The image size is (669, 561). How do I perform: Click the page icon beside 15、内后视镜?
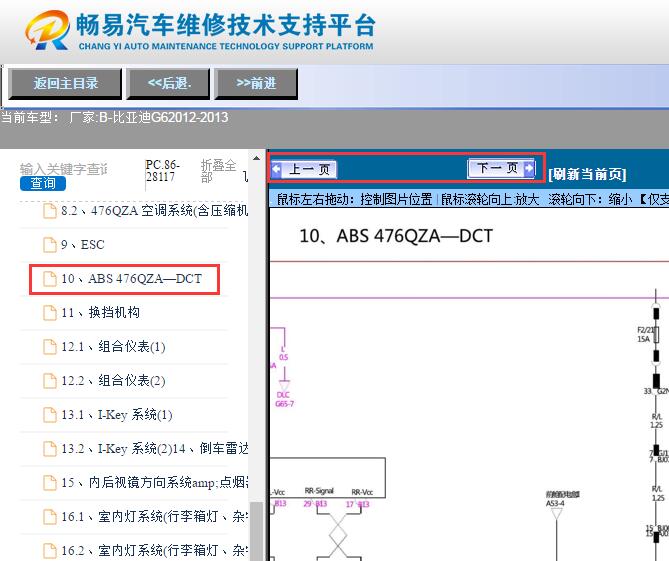pyautogui.click(x=50, y=483)
